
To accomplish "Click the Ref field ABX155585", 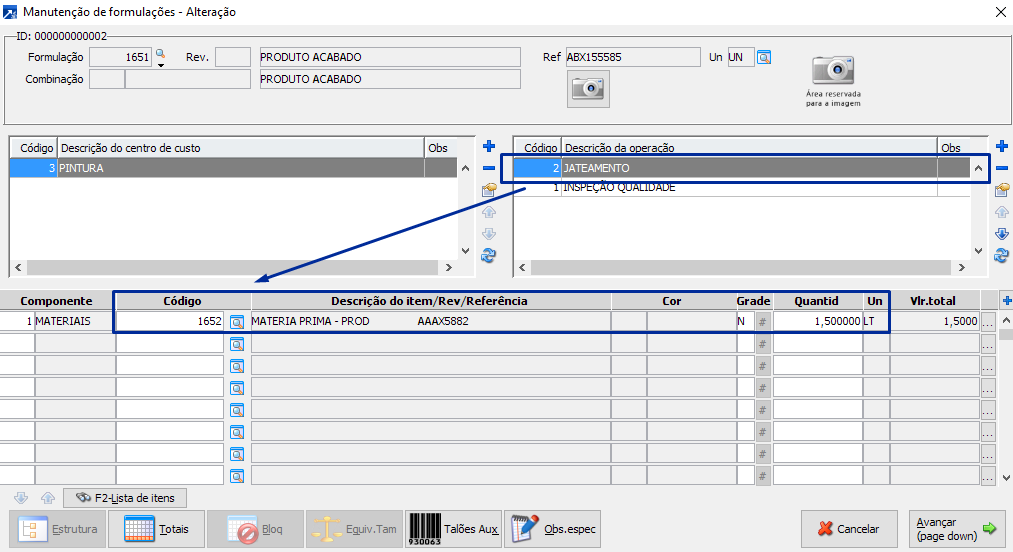I will (632, 58).
